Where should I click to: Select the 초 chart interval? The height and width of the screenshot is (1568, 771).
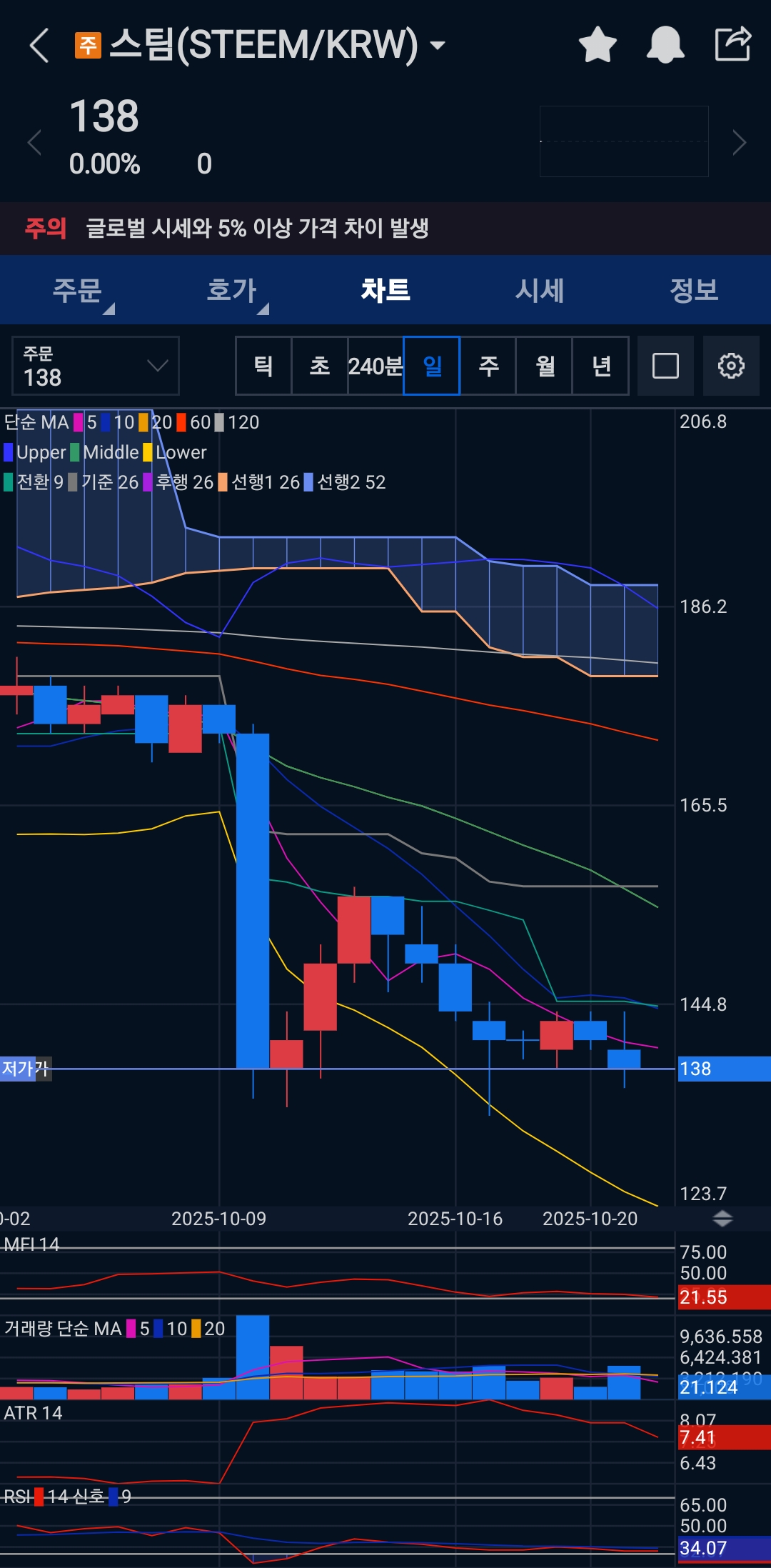320,366
